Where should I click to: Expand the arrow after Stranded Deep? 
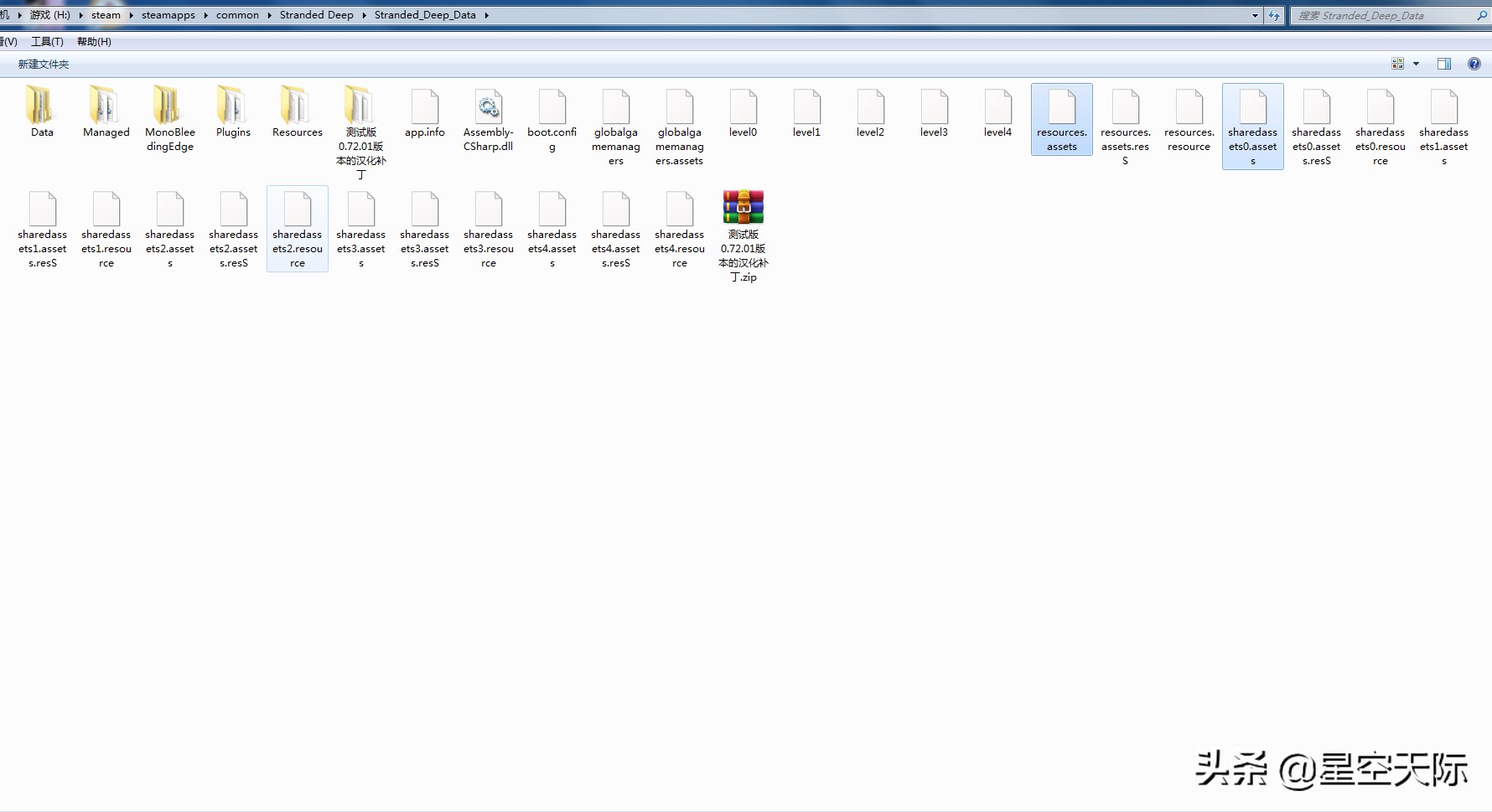[364, 15]
